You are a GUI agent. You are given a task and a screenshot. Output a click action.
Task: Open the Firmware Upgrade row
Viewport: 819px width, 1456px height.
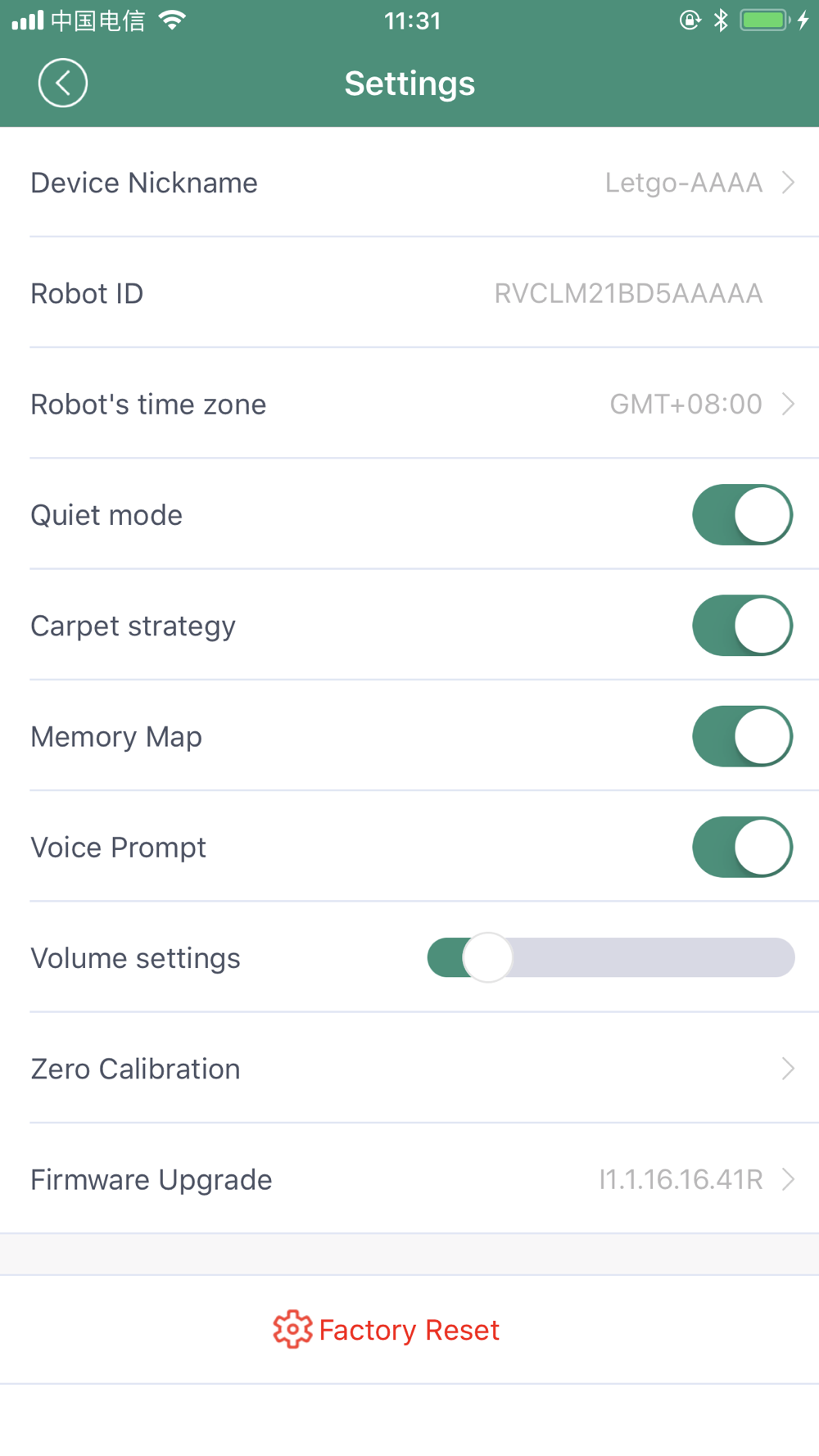pos(409,1179)
